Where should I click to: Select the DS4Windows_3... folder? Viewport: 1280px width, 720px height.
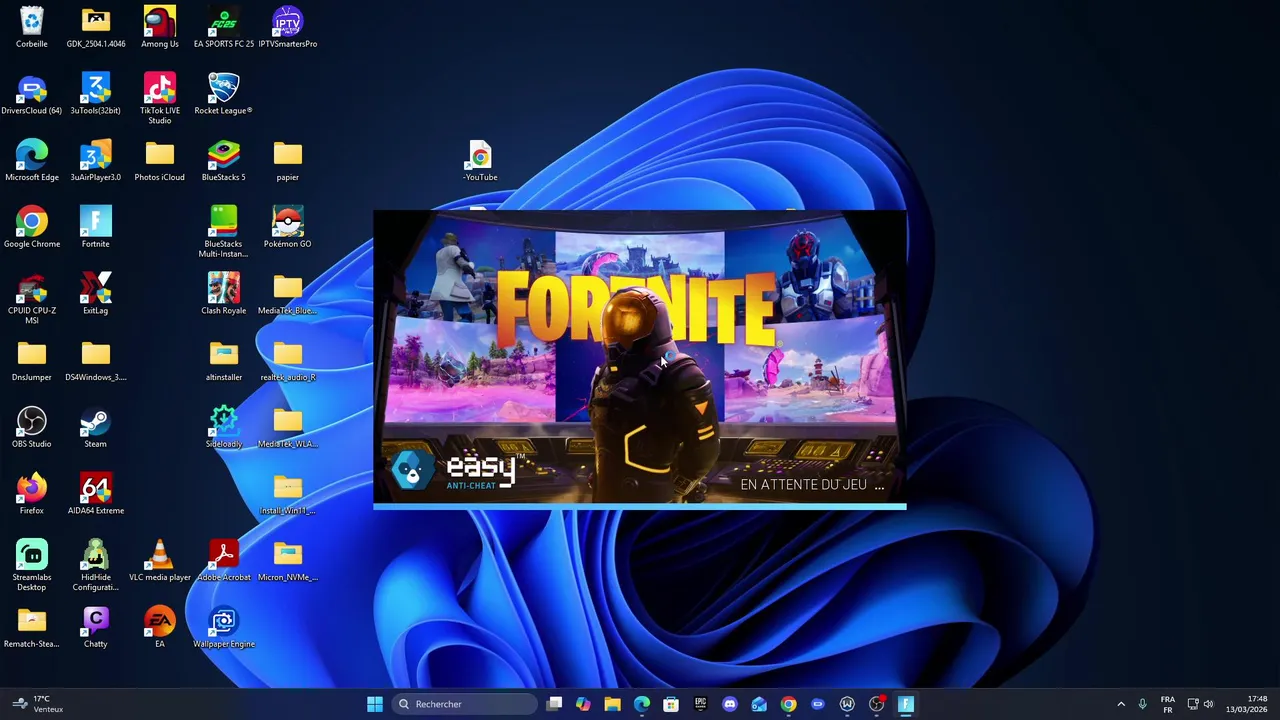(96, 360)
